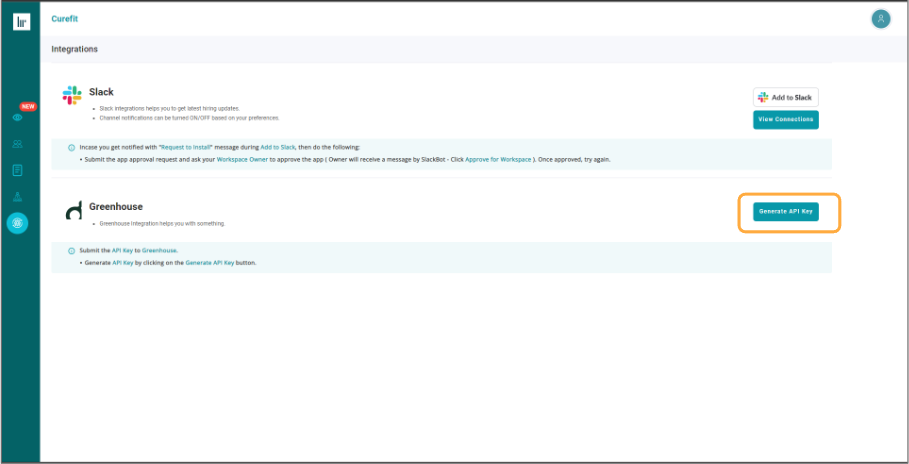The width and height of the screenshot is (909, 464).
Task: Click the info icon in Greenhouse notice
Action: pyautogui.click(x=71, y=251)
